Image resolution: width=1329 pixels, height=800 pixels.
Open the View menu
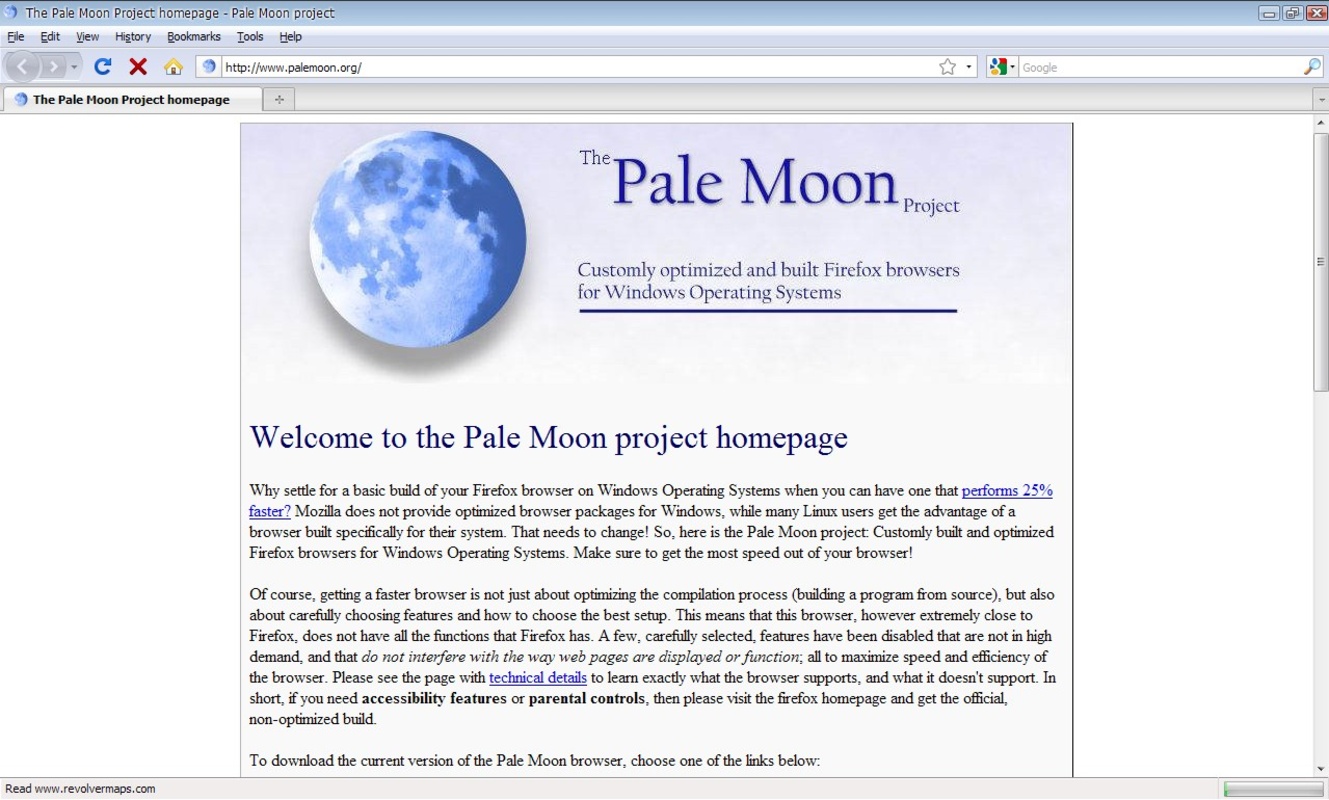[x=88, y=37]
